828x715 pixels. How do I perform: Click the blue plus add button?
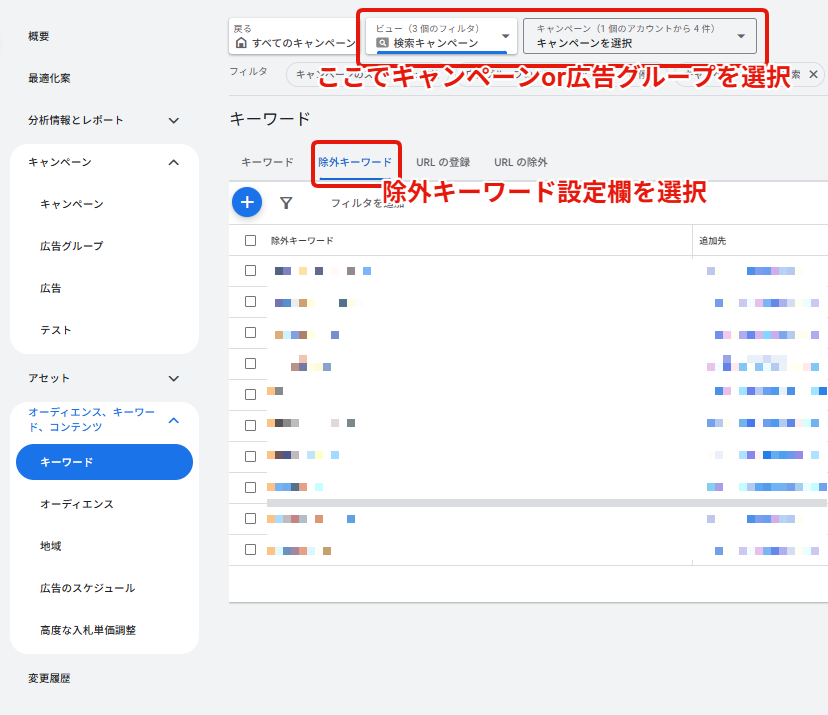247,202
